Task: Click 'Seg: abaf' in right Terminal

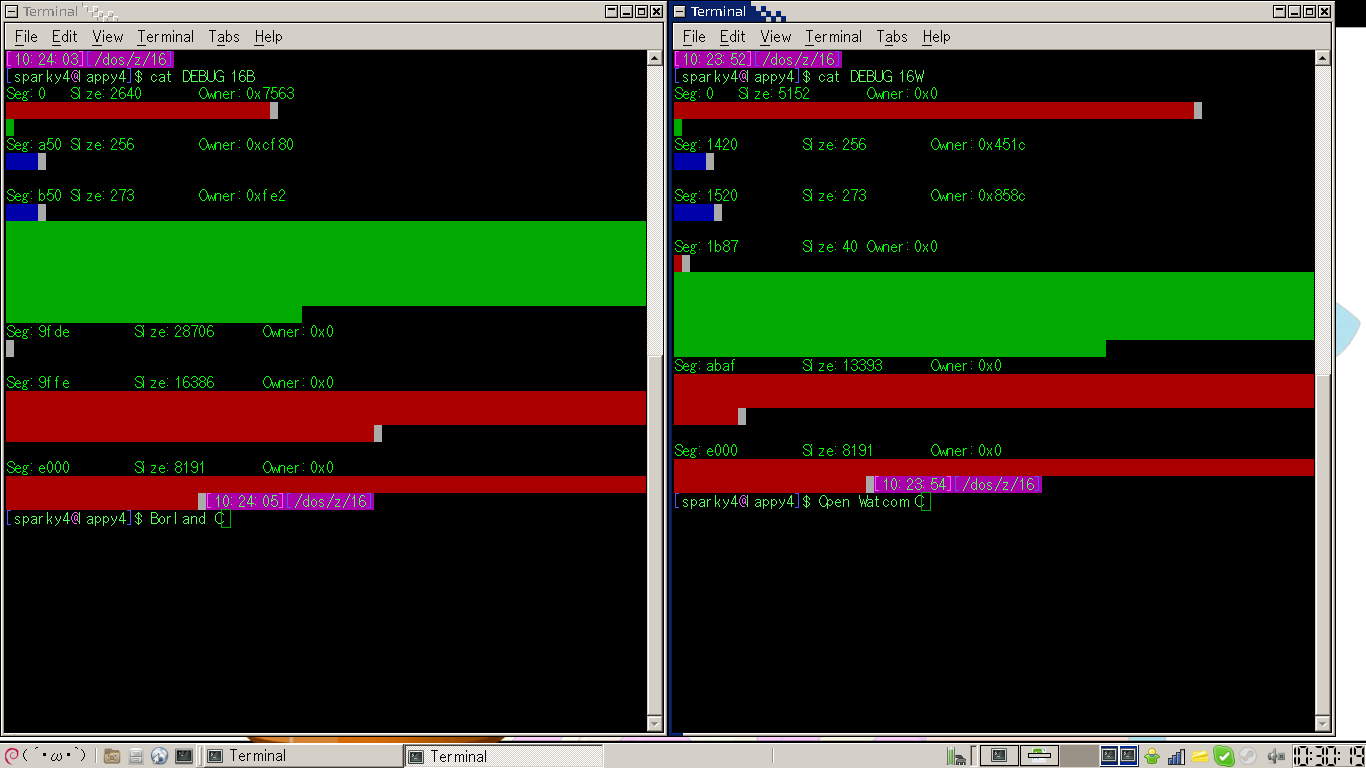Action: [705, 366]
